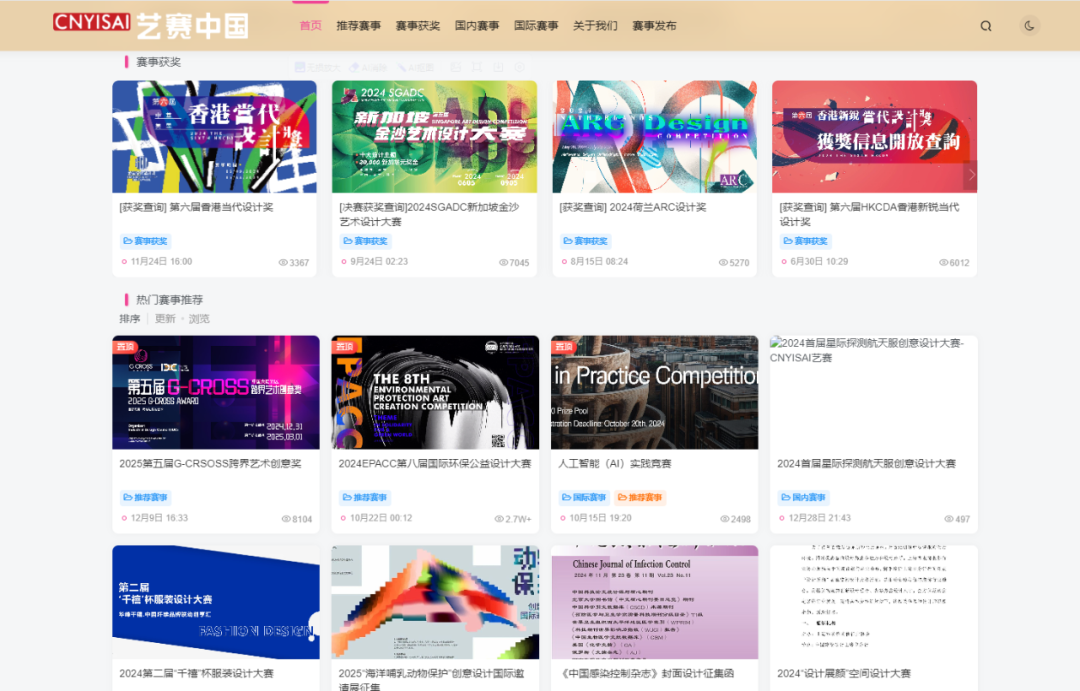Image resolution: width=1080 pixels, height=691 pixels.
Task: Sort the hot contests by 浏览
Action: coord(199,319)
